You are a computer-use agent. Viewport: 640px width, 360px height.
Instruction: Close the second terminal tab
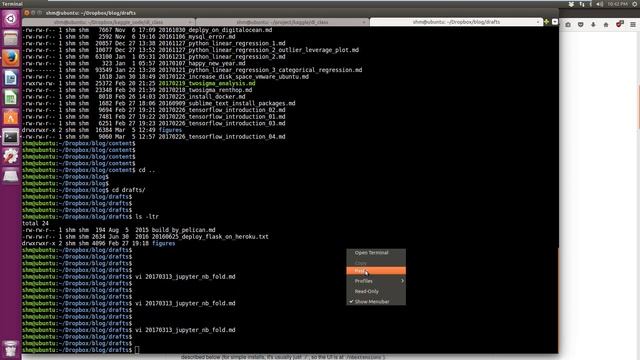(x=364, y=22)
